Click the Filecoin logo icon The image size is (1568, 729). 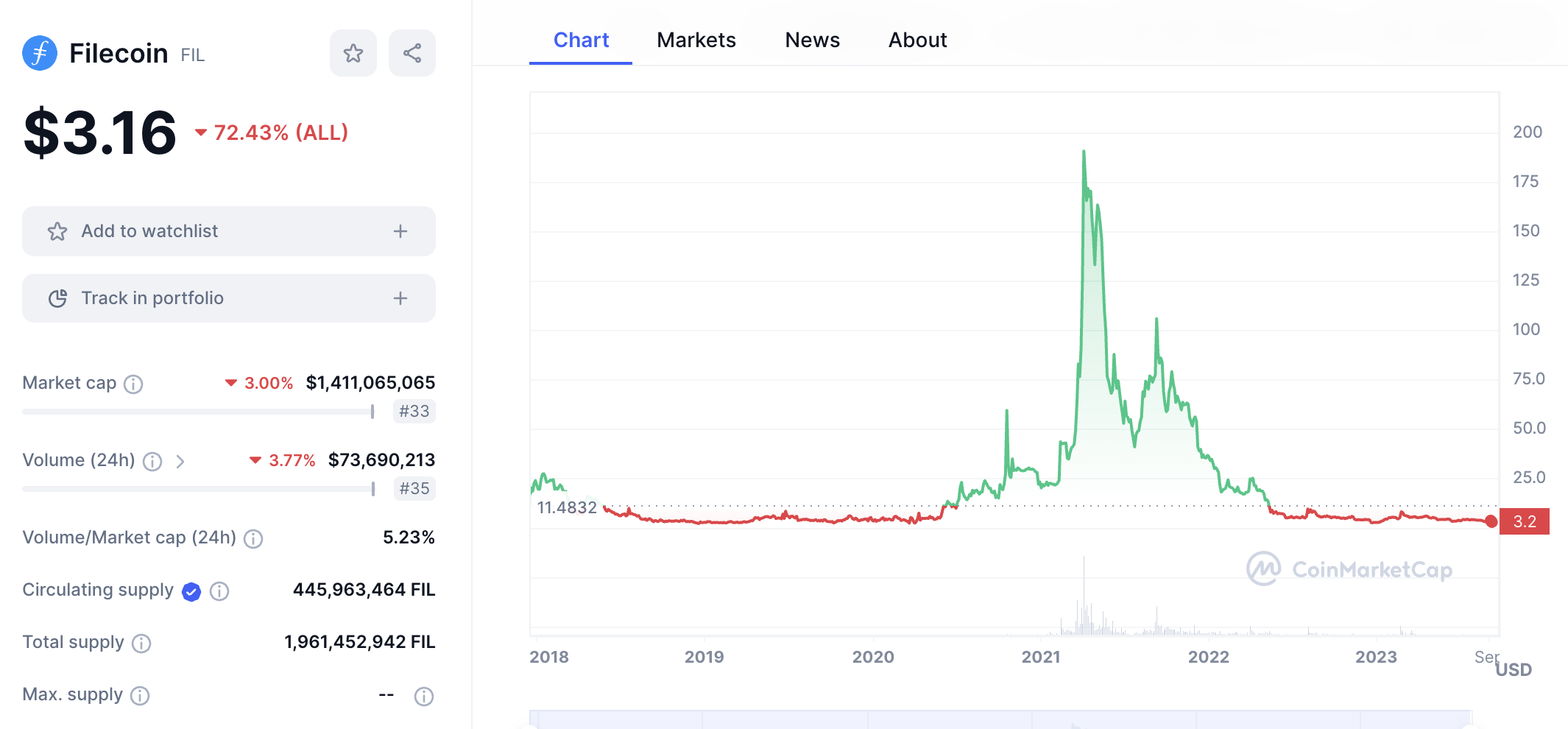pyautogui.click(x=40, y=53)
